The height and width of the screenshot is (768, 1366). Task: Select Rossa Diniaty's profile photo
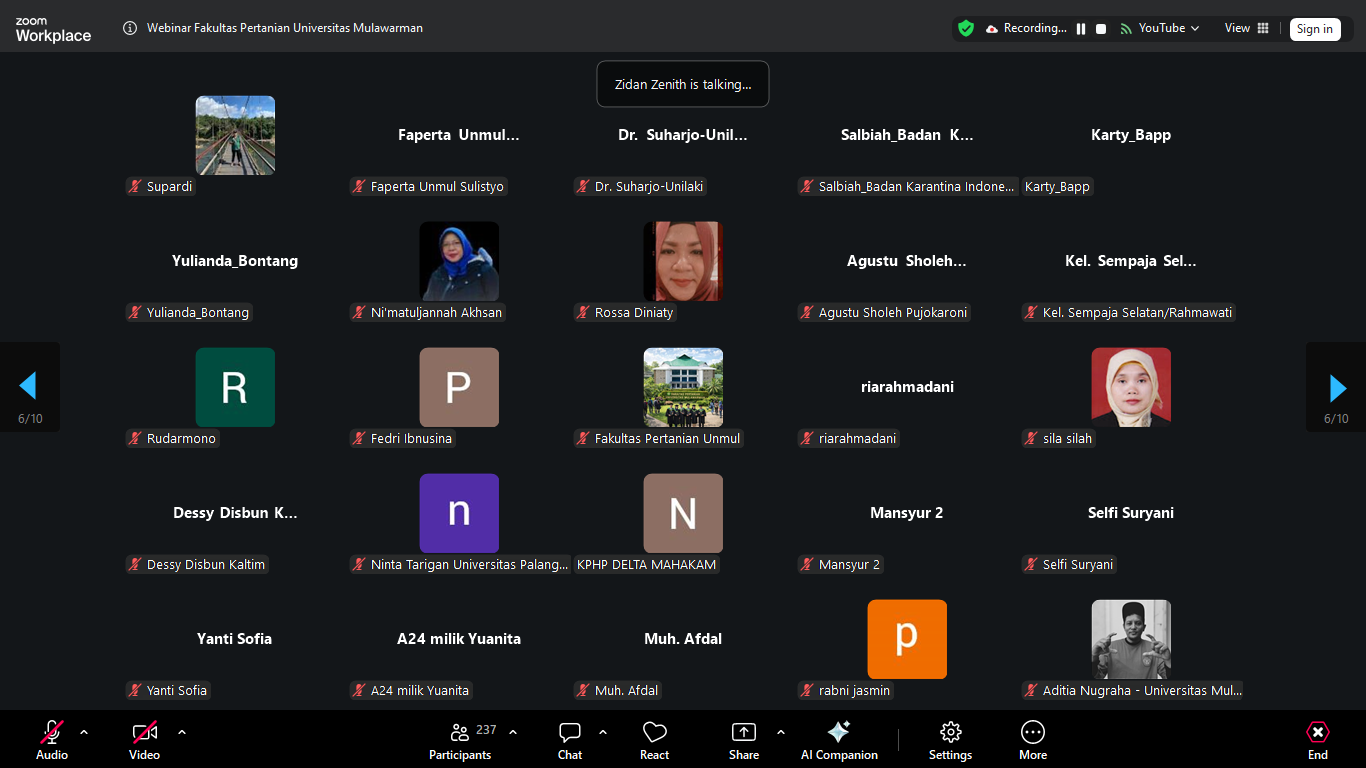pos(683,261)
